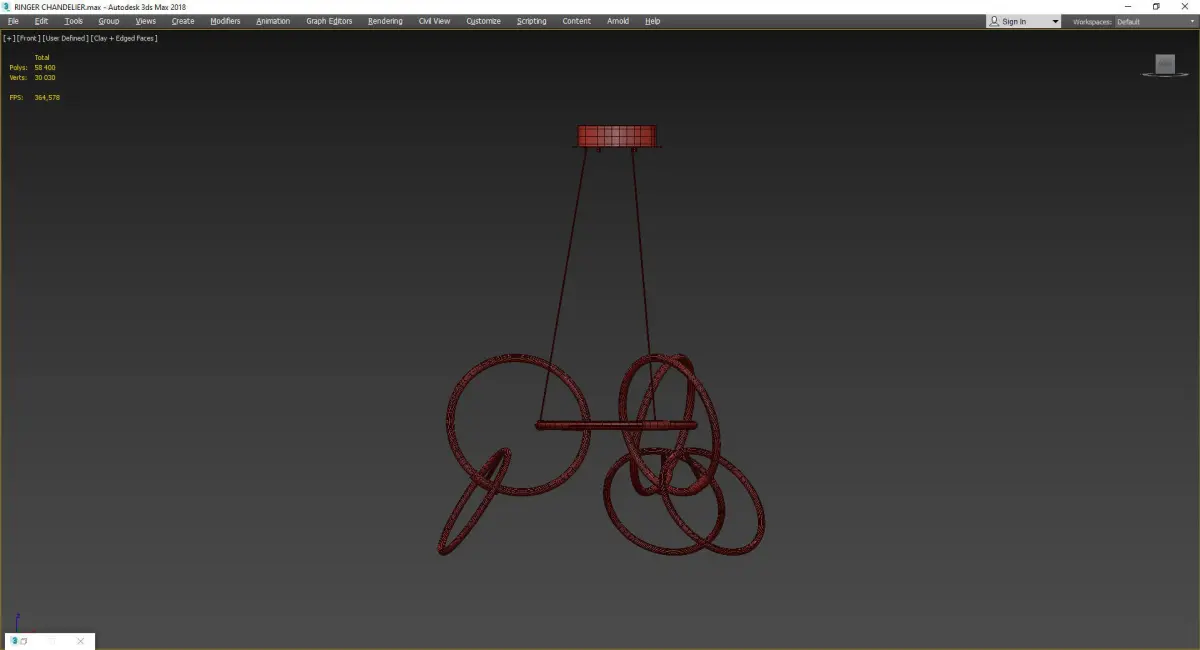This screenshot has height=650, width=1200.
Task: Open the File menu
Action: tap(13, 21)
